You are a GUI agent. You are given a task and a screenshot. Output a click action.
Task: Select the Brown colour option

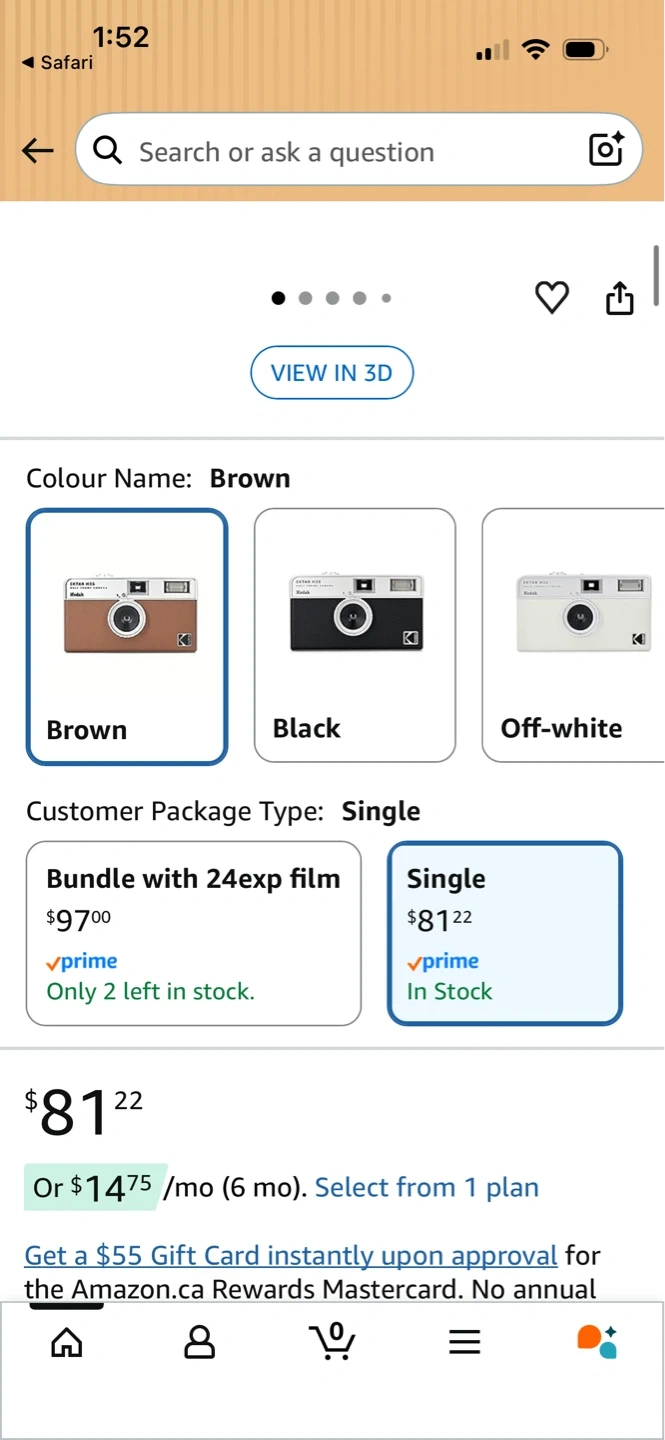pos(127,636)
